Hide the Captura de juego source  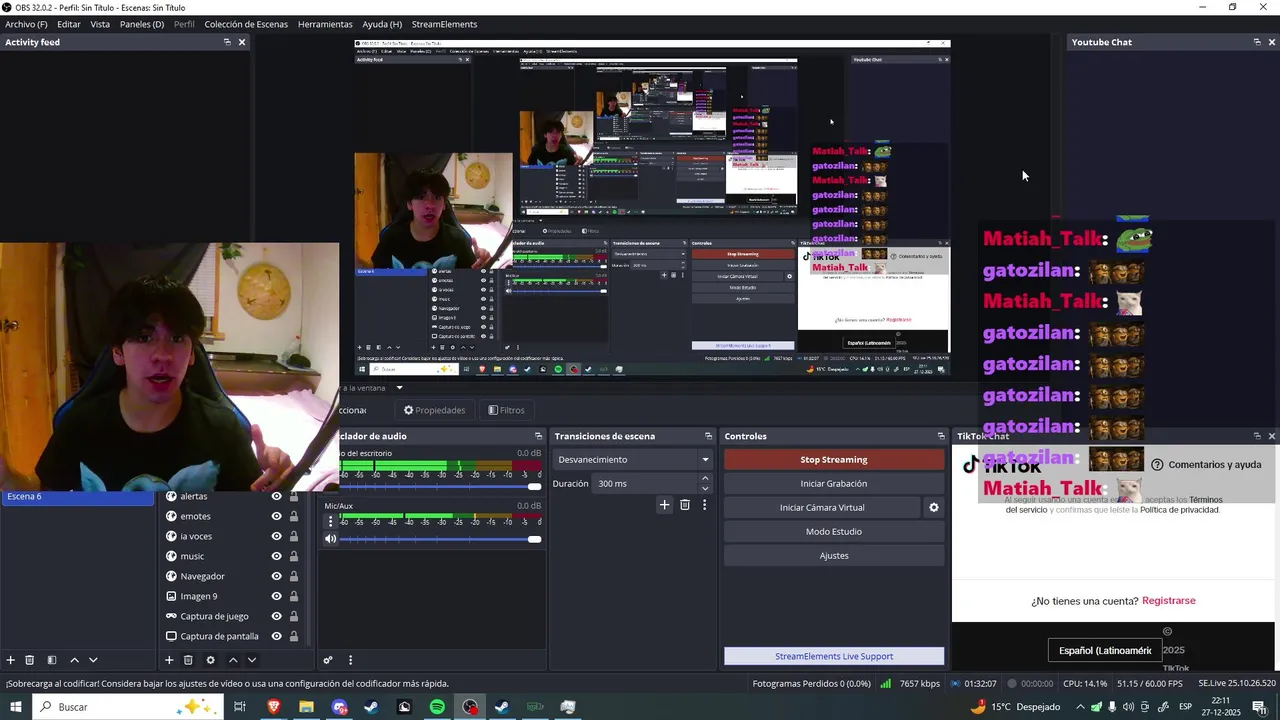pyautogui.click(x=277, y=616)
